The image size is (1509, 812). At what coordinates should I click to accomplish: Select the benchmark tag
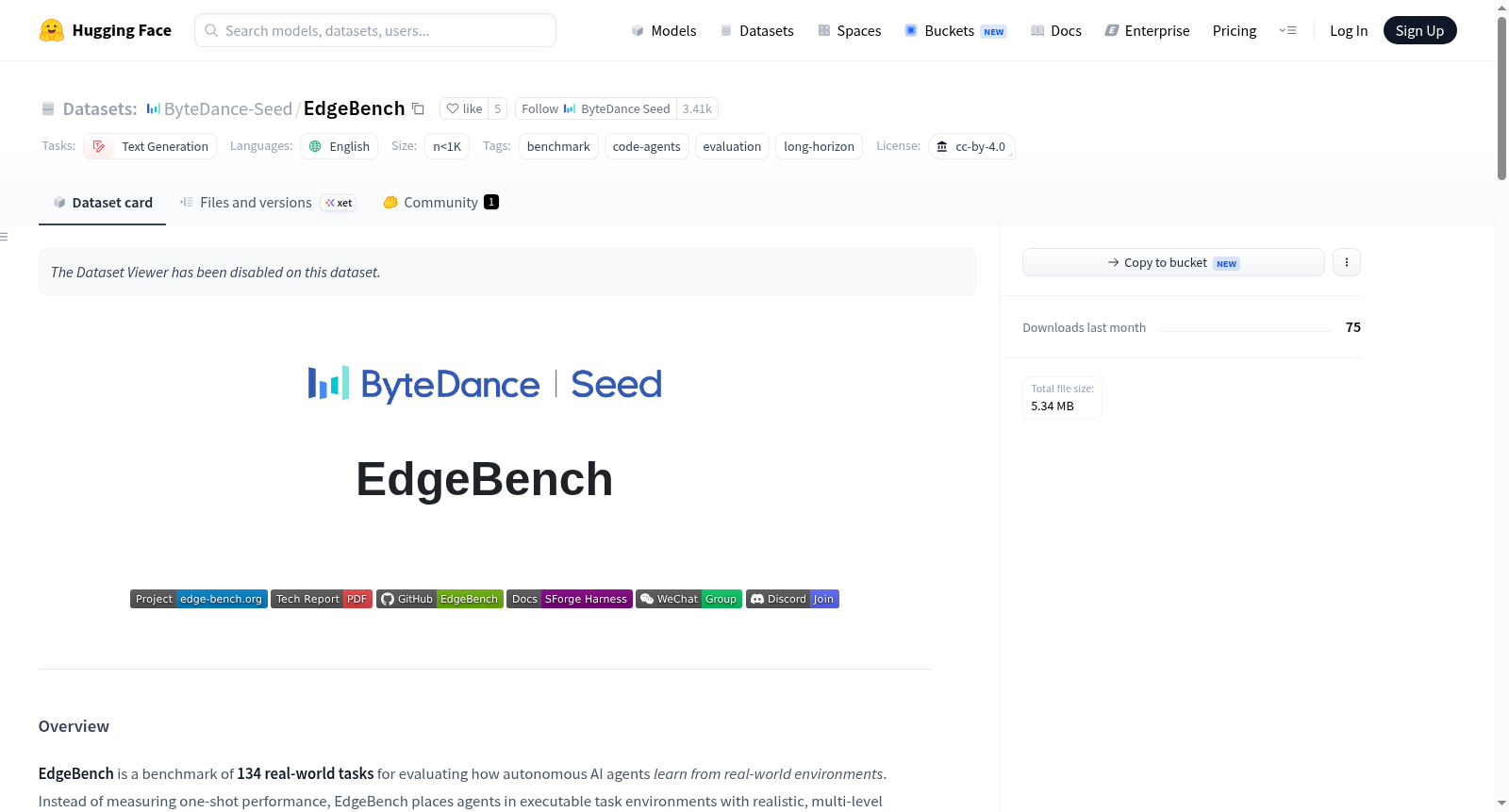[558, 146]
